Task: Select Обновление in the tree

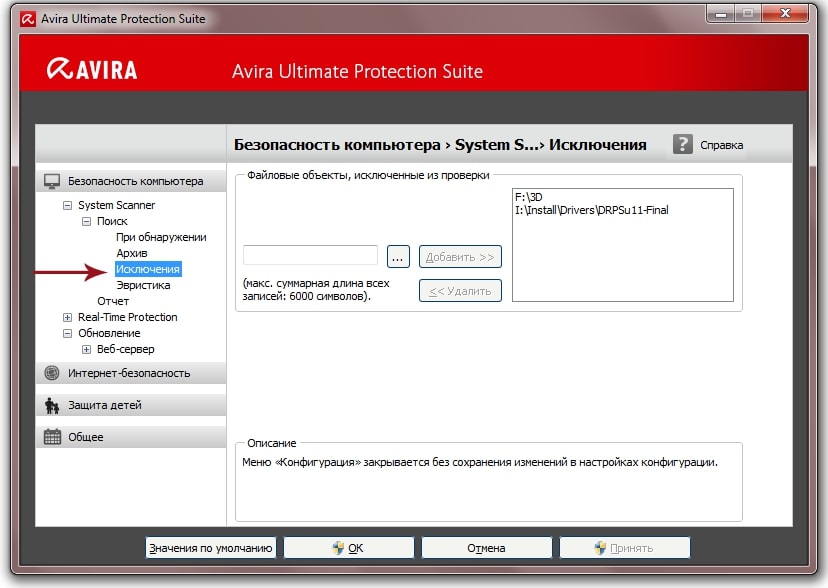Action: pyautogui.click(x=109, y=333)
